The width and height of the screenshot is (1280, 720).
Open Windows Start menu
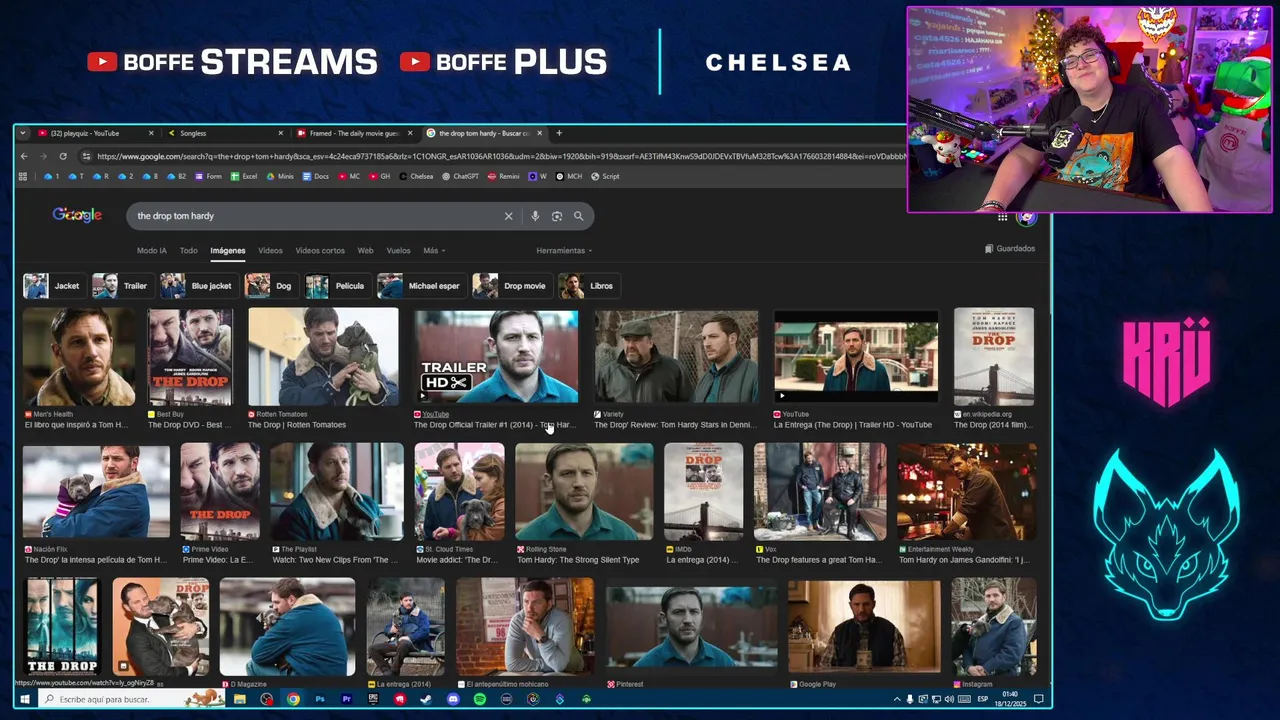24,699
